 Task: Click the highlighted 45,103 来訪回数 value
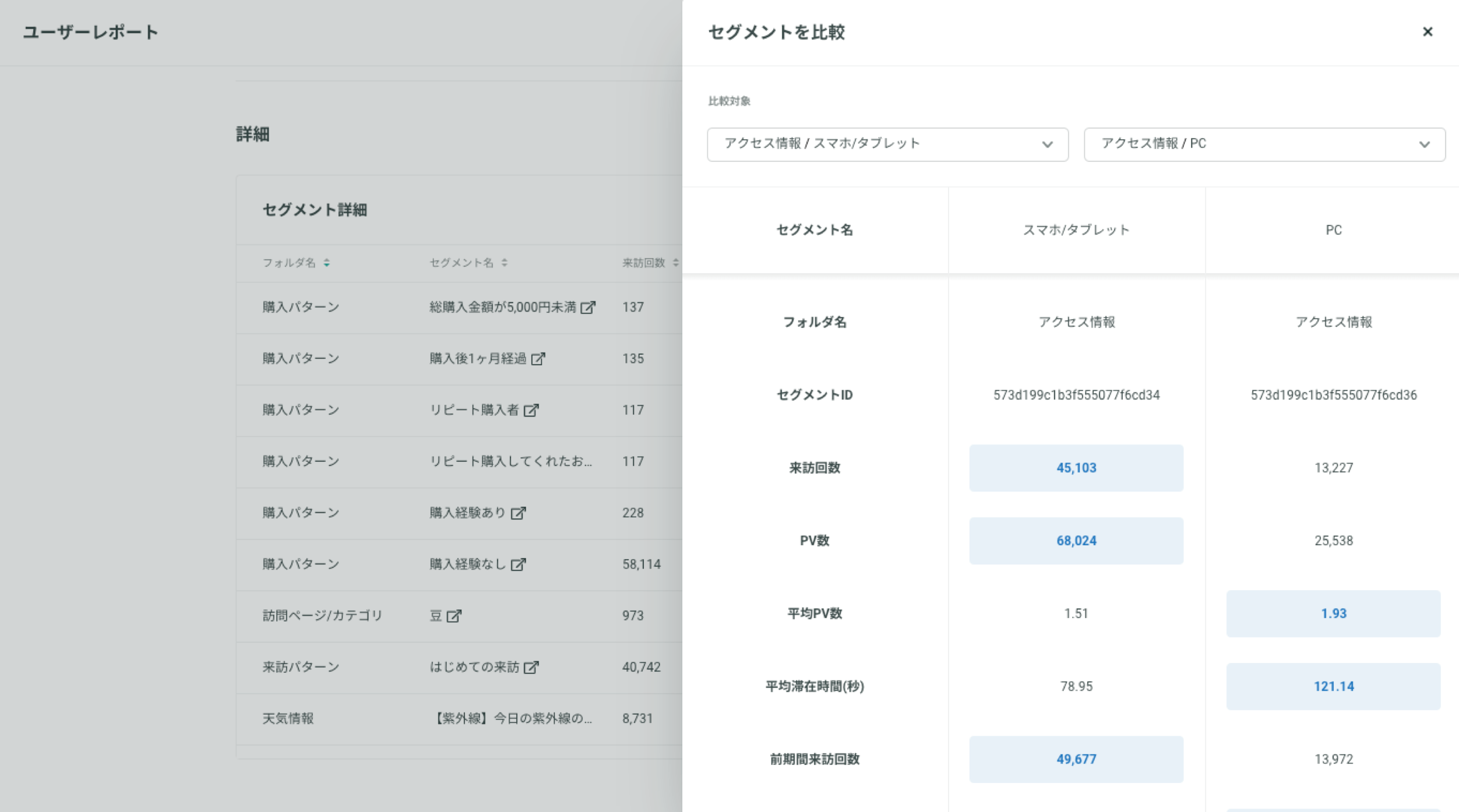click(1076, 468)
